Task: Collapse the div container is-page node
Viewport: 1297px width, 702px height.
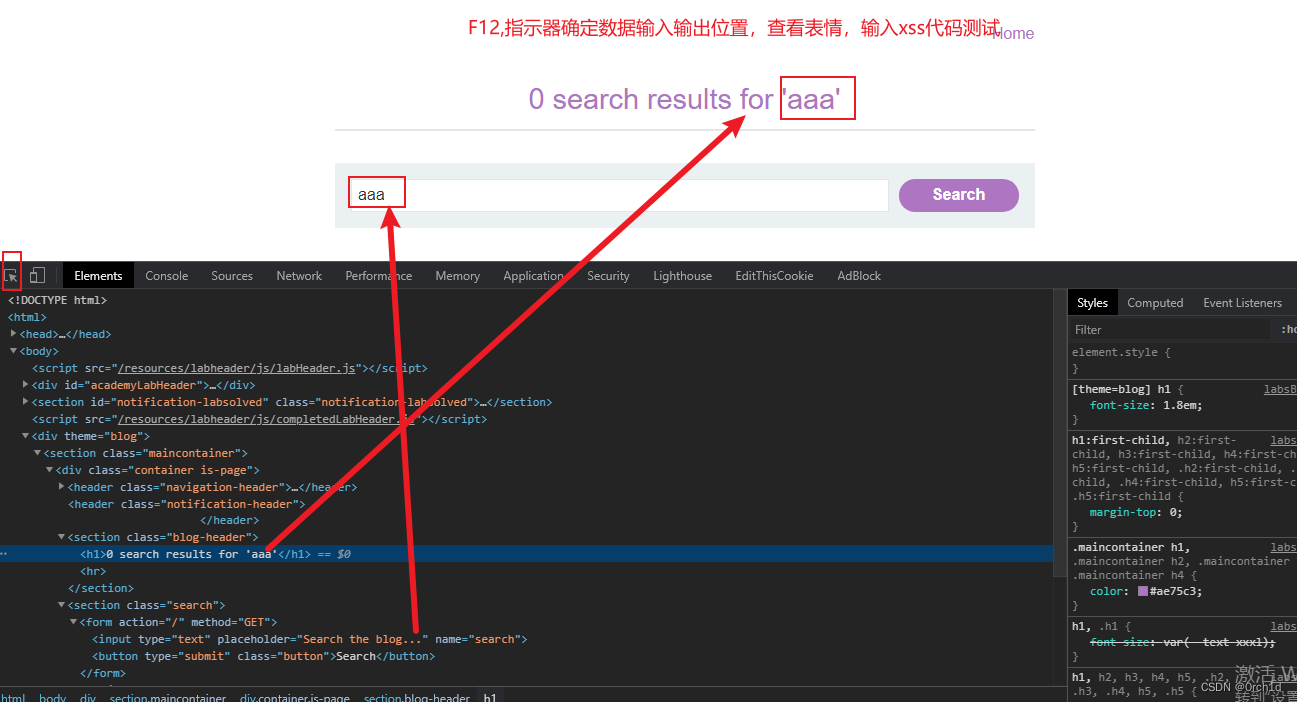Action: tap(50, 470)
